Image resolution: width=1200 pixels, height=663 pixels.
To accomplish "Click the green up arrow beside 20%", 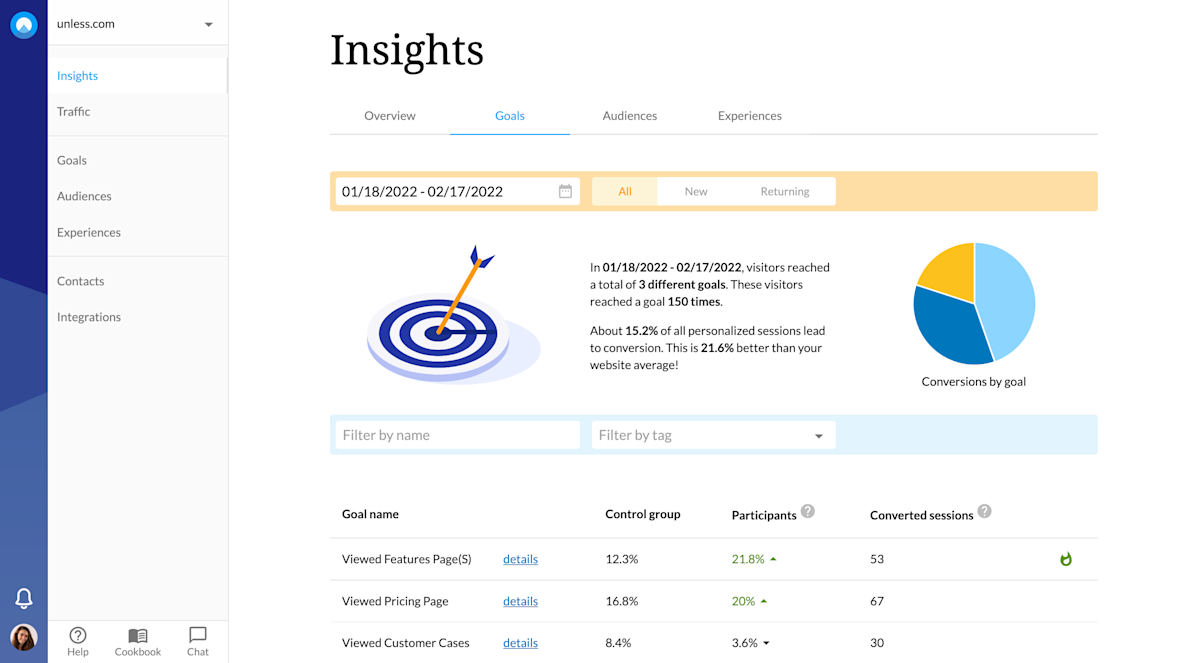I will coord(764,601).
